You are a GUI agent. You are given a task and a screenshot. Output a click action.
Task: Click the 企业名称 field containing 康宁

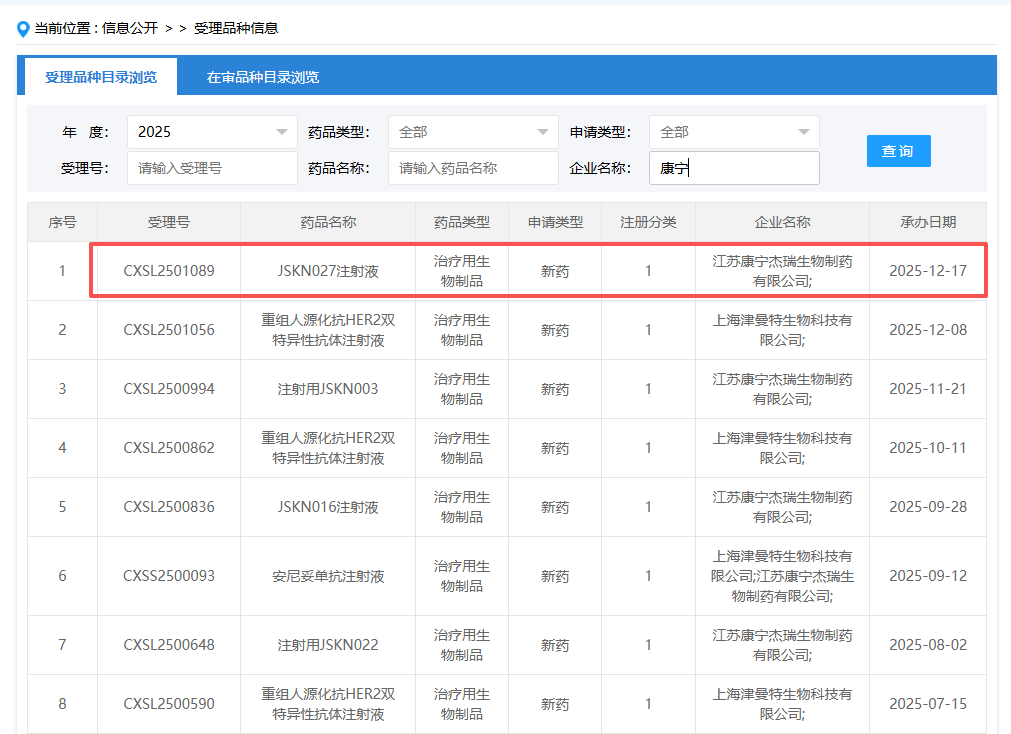pos(734,169)
